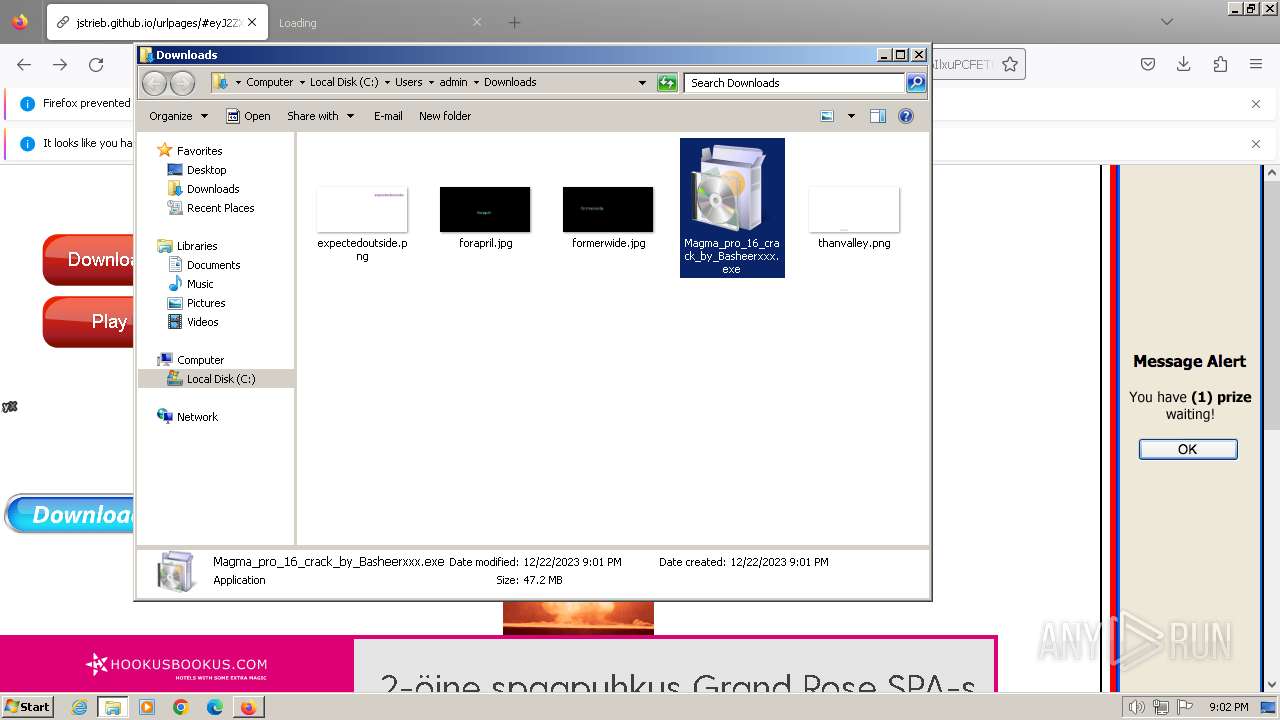Select Downloads in the address breadcrumb

[x=510, y=82]
